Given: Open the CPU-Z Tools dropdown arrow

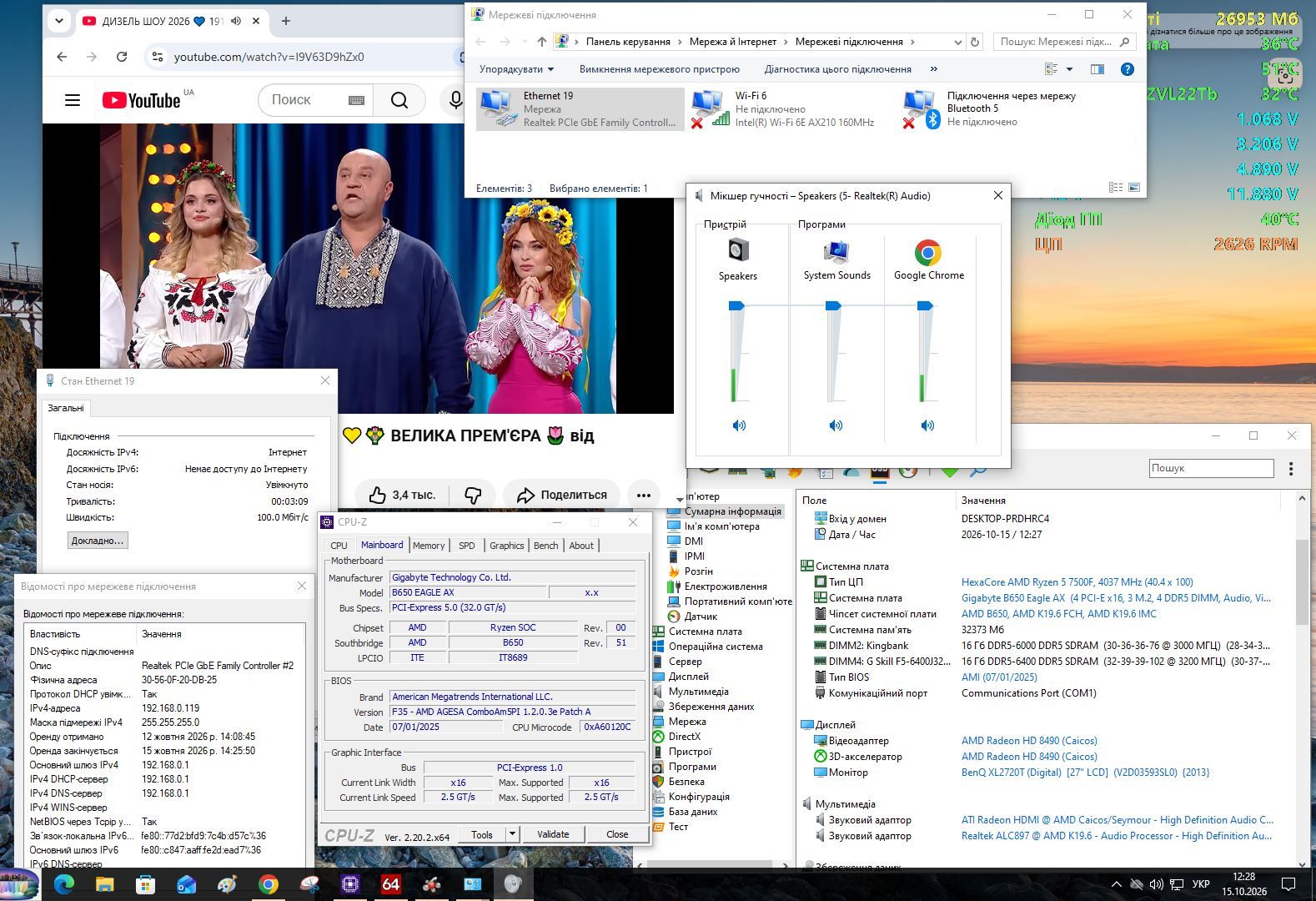Looking at the screenshot, I should 513,834.
